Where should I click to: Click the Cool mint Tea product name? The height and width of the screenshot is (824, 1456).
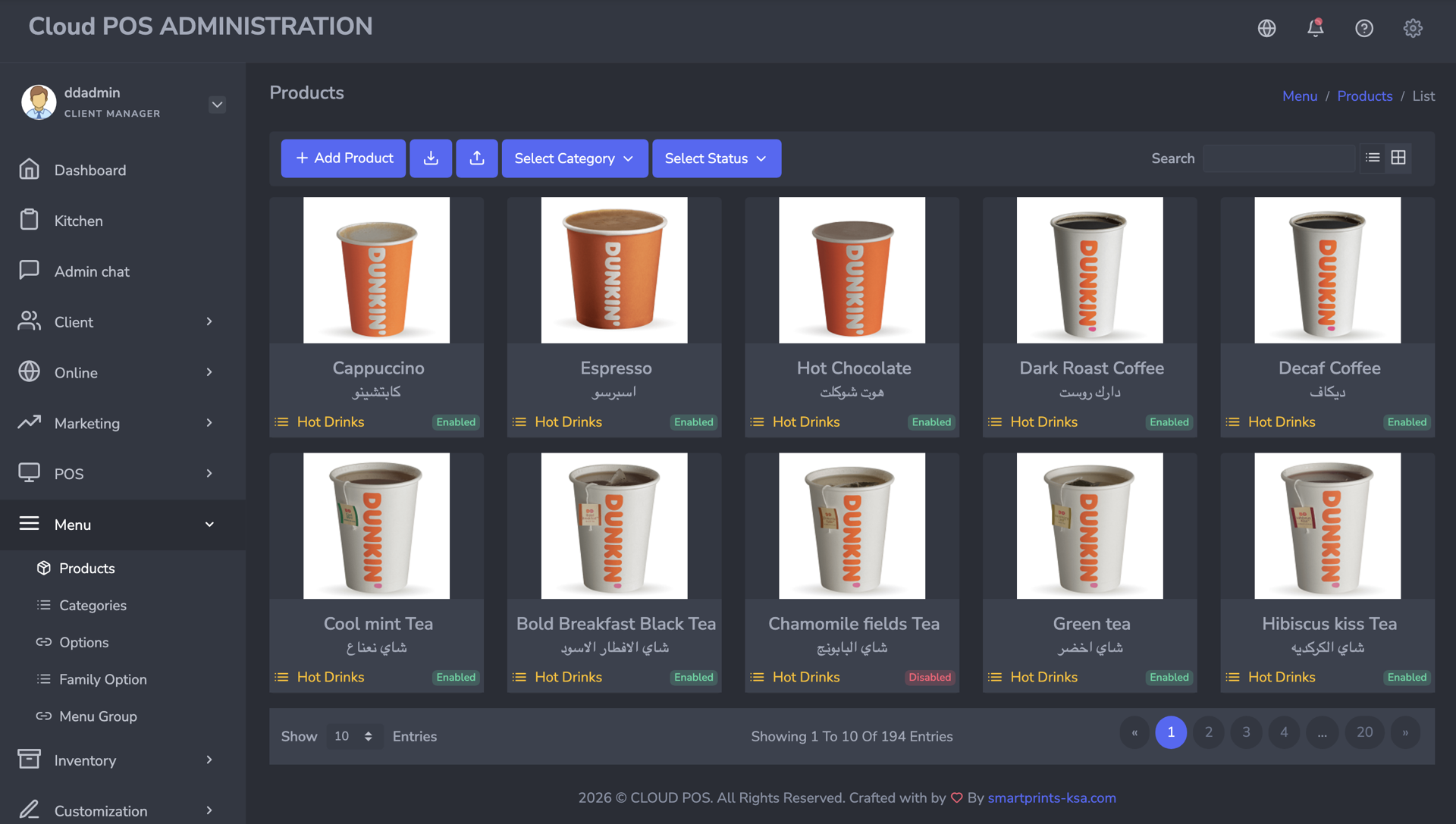tap(378, 624)
